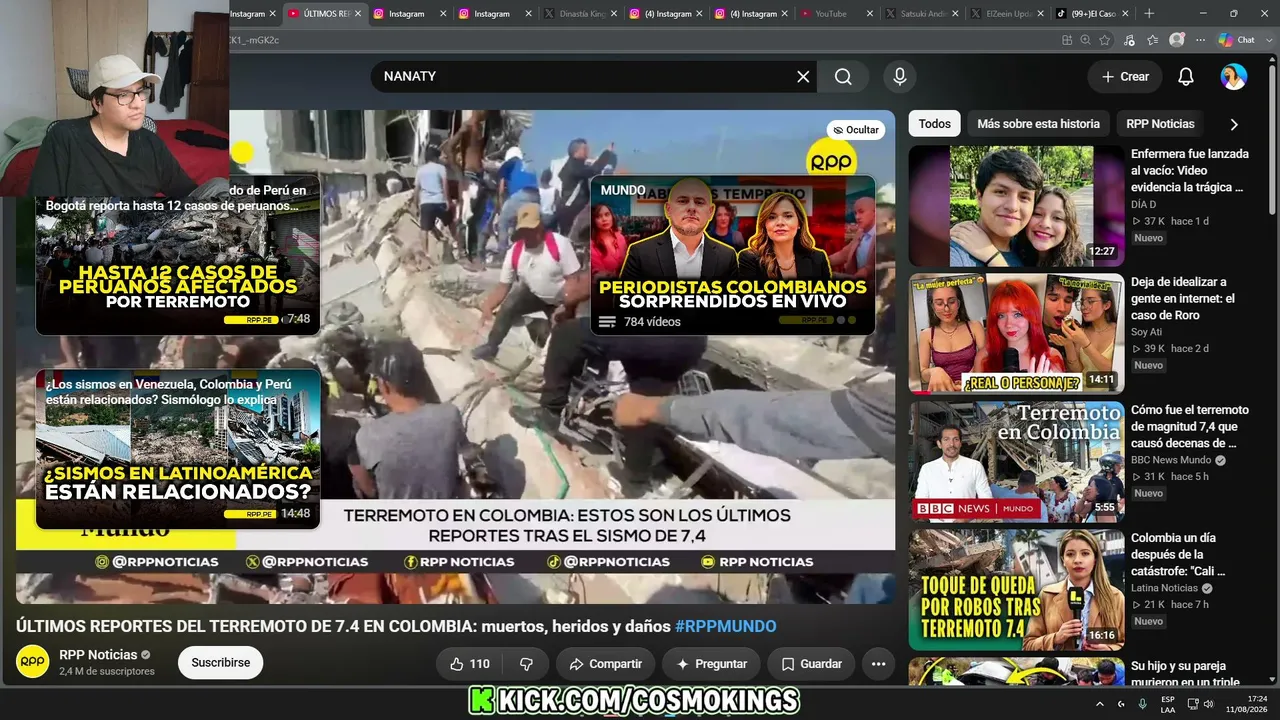Switch to the (99+) El Caso TikTok tab

coord(1091,14)
